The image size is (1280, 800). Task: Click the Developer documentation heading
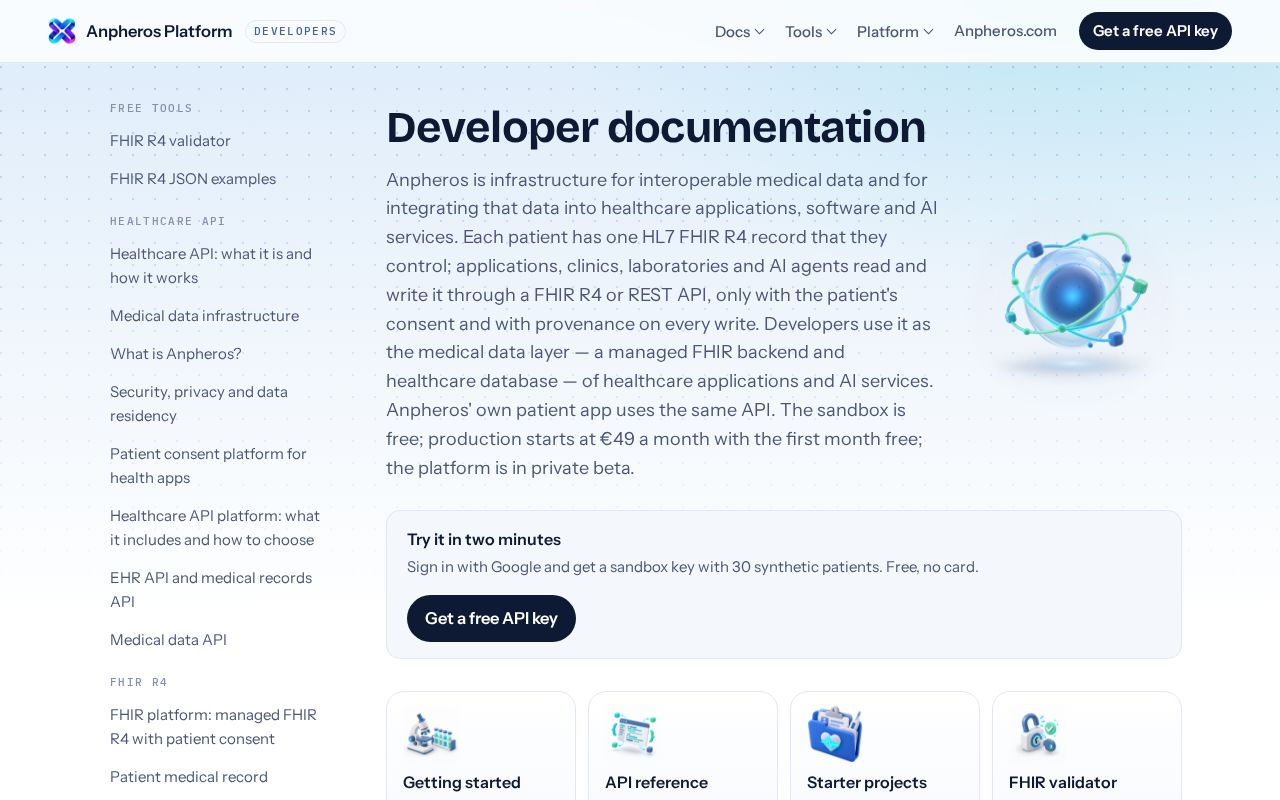click(x=656, y=128)
